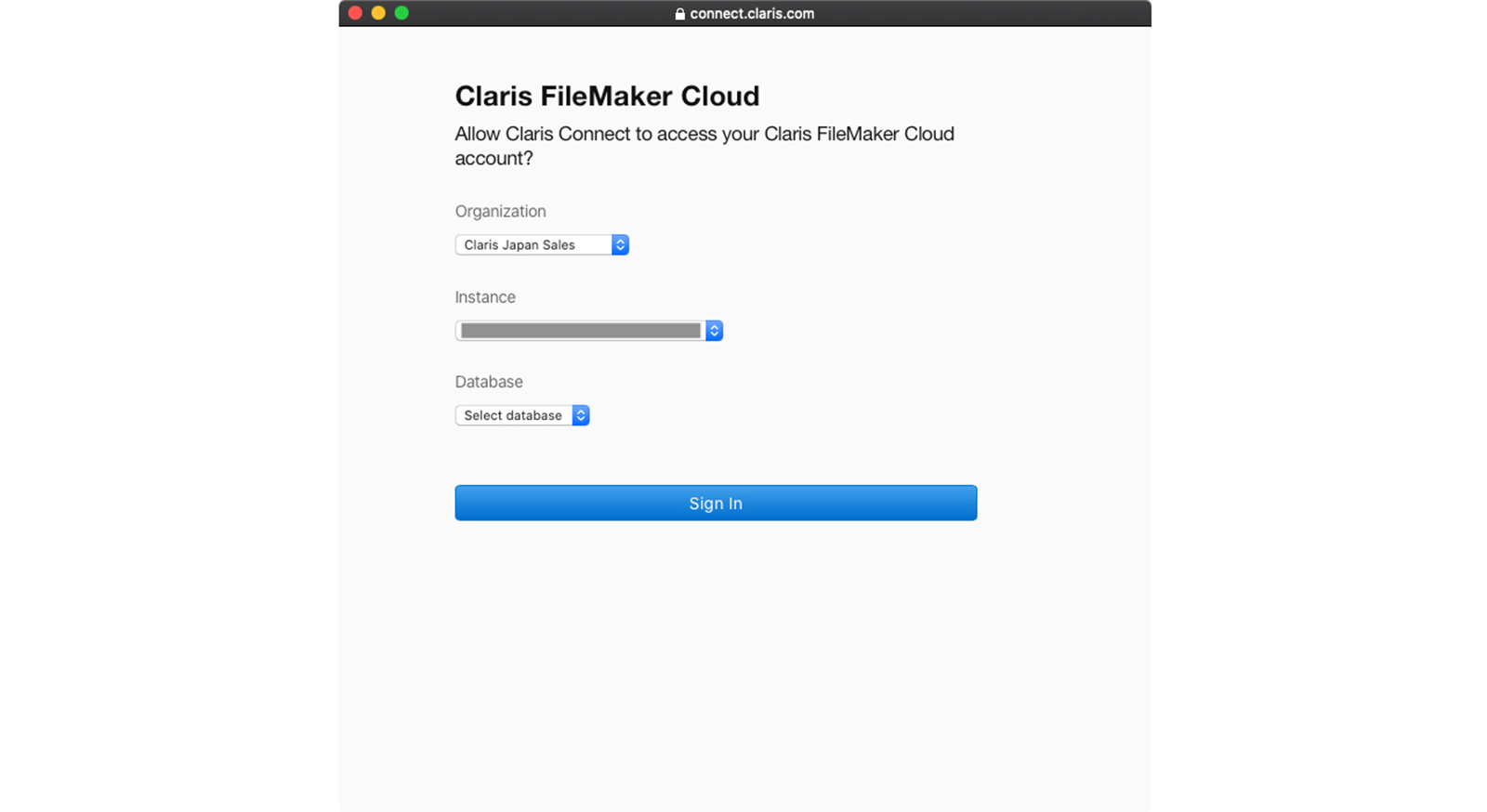Click the Instance field label
The height and width of the screenshot is (812, 1487).
[485, 297]
